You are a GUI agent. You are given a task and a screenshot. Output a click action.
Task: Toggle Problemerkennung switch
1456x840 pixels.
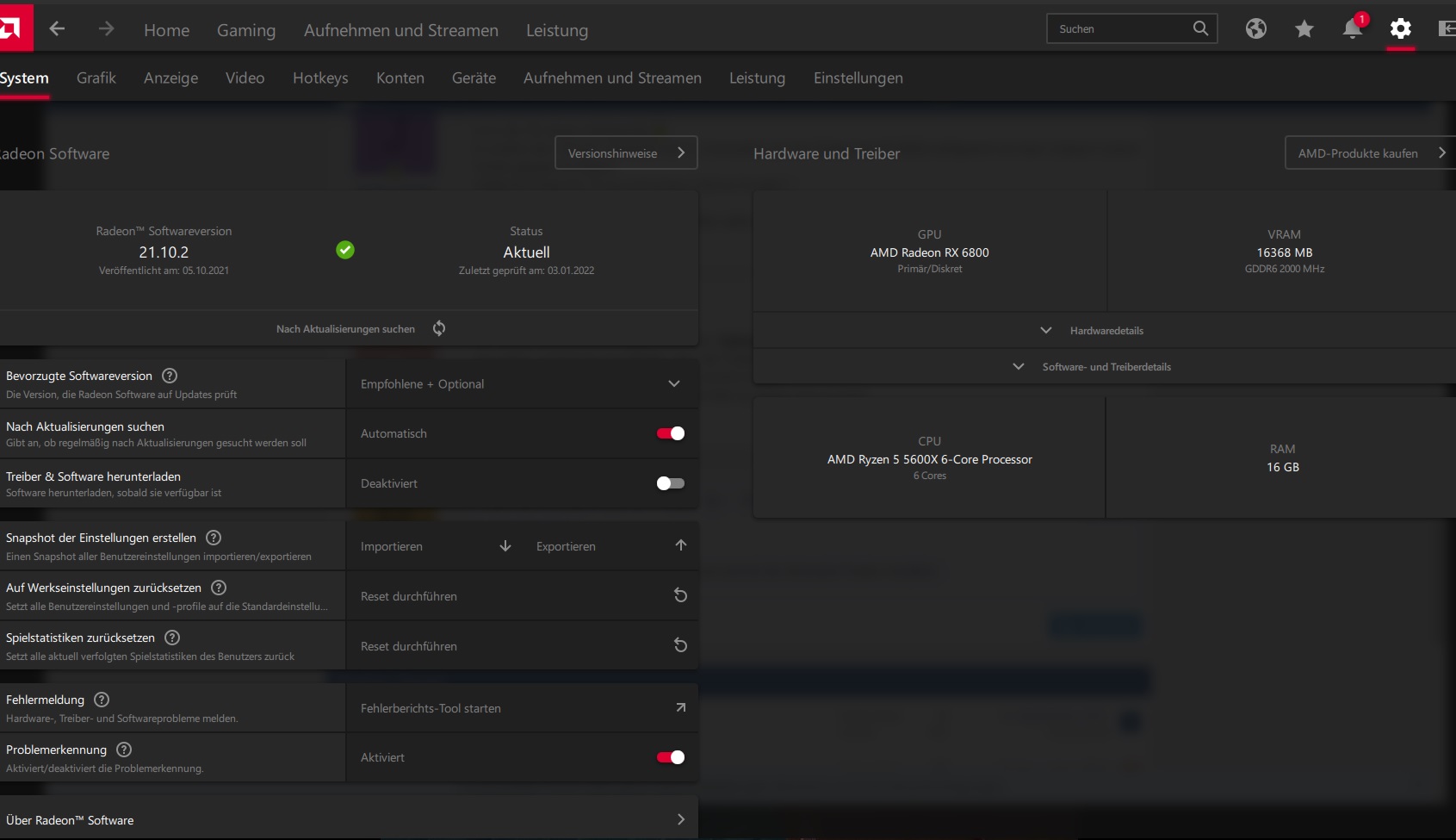671,757
